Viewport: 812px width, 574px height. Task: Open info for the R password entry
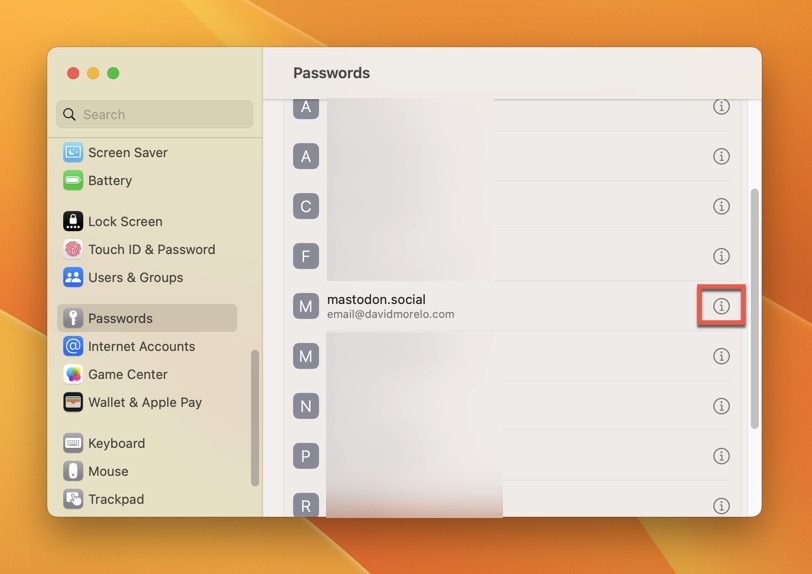tap(721, 506)
